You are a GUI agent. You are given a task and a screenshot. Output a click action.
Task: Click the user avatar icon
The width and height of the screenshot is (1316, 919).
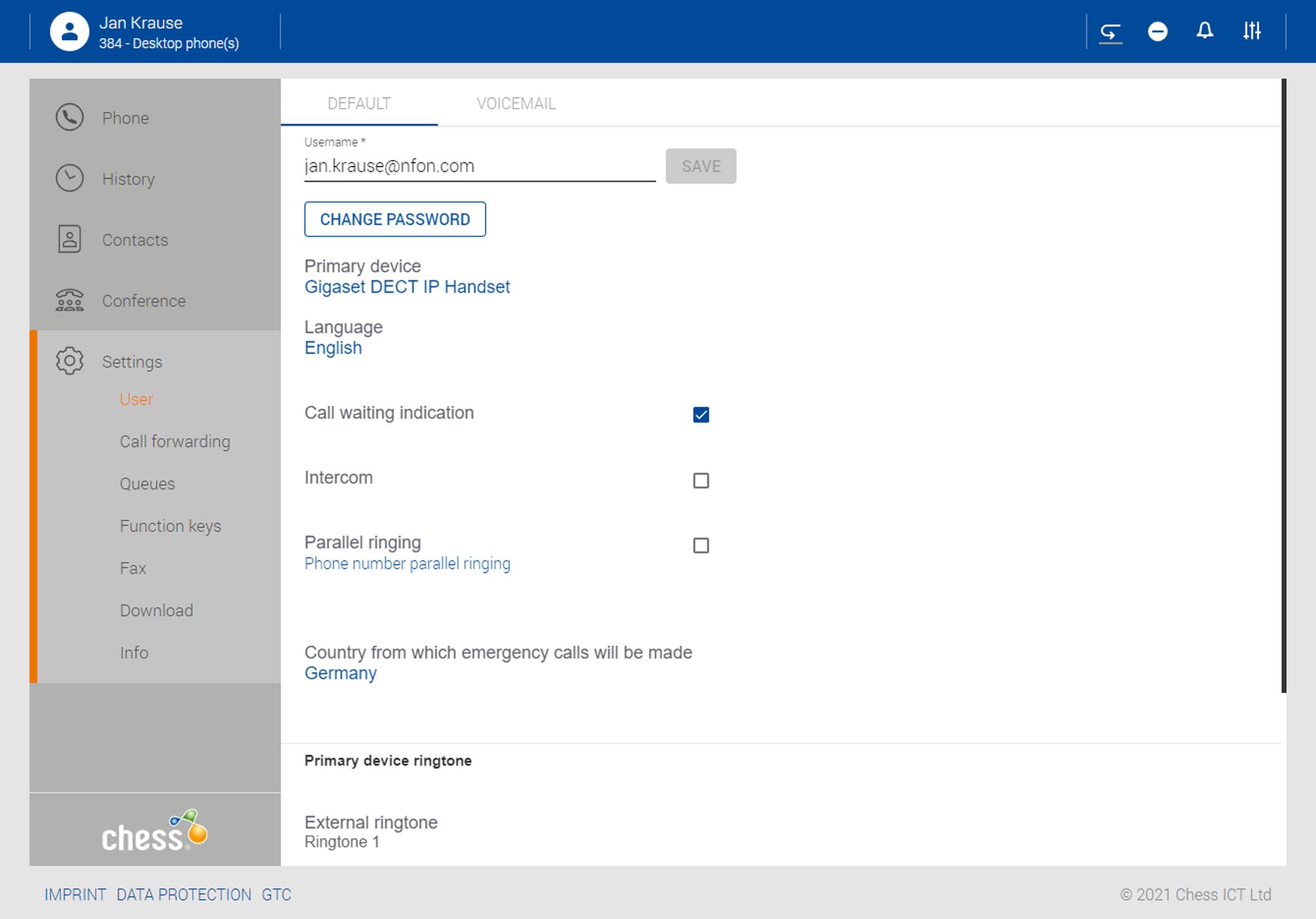[x=70, y=32]
